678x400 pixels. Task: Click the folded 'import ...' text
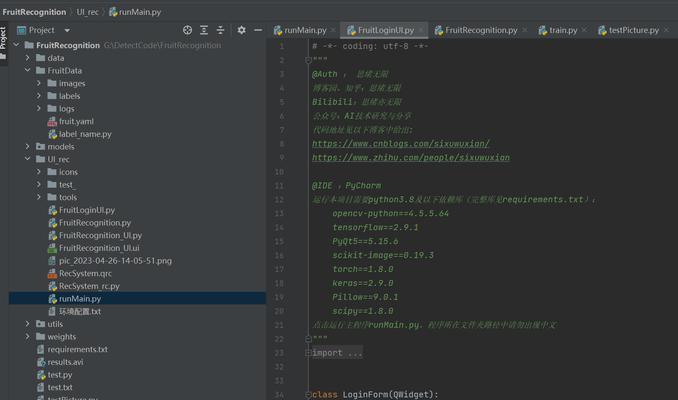(337, 353)
